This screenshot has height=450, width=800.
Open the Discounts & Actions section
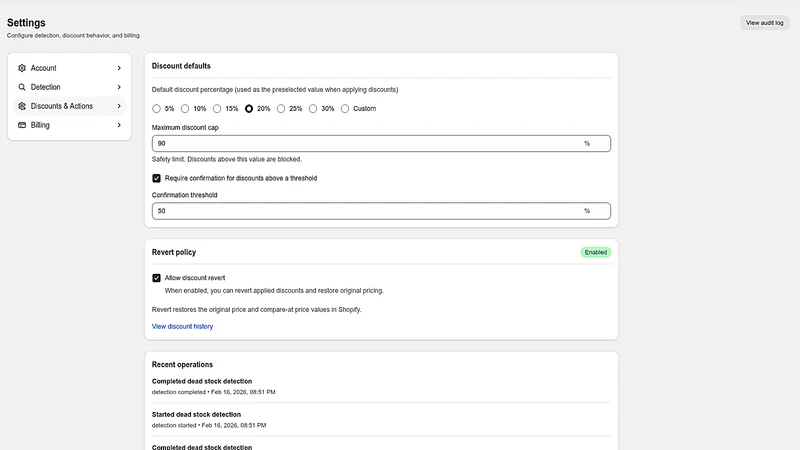click(69, 106)
